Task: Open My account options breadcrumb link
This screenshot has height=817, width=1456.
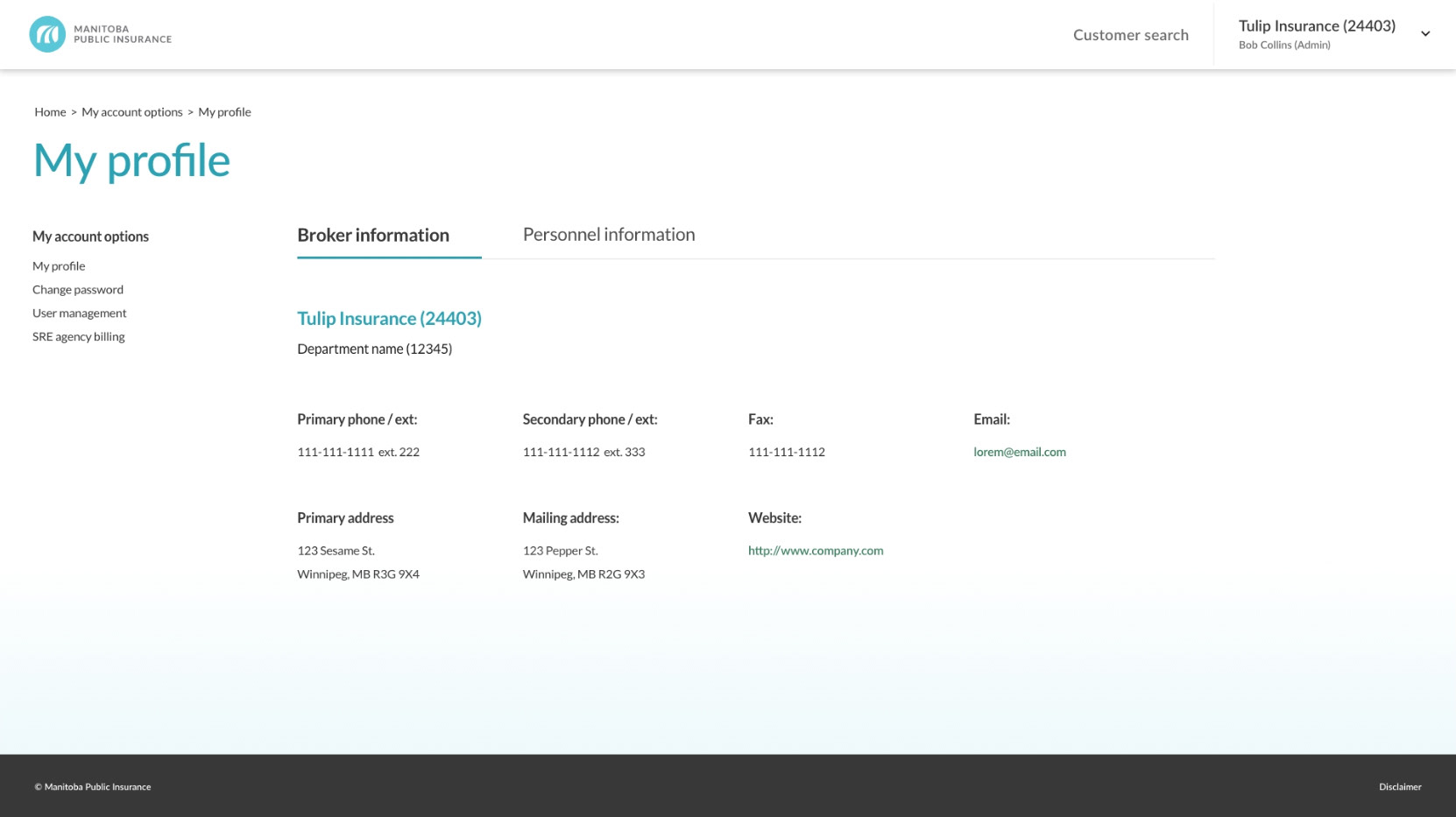Action: pyautogui.click(x=132, y=112)
